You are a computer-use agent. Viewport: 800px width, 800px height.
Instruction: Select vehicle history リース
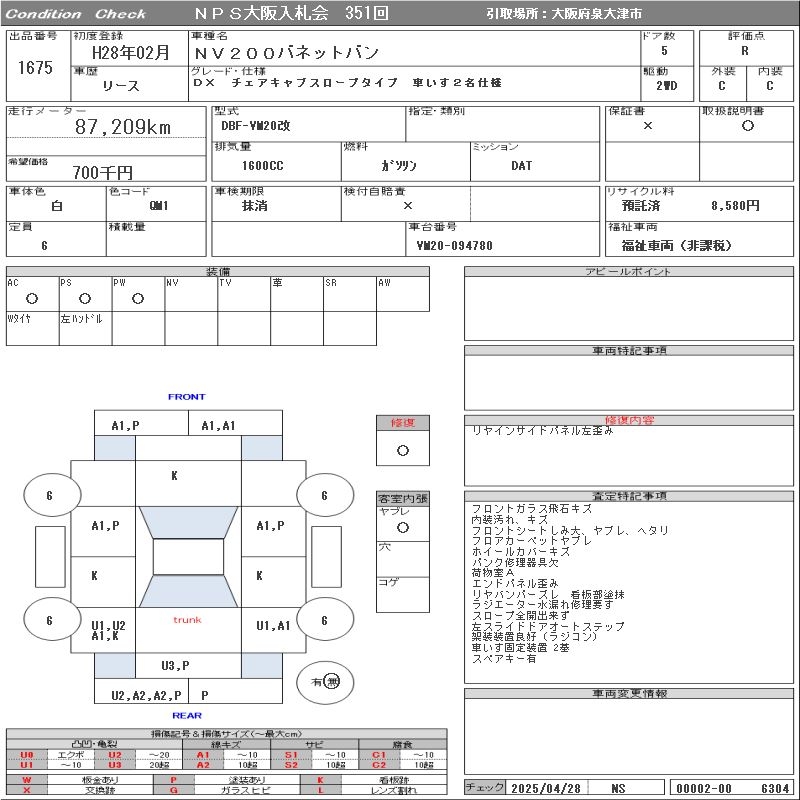pyautogui.click(x=121, y=86)
